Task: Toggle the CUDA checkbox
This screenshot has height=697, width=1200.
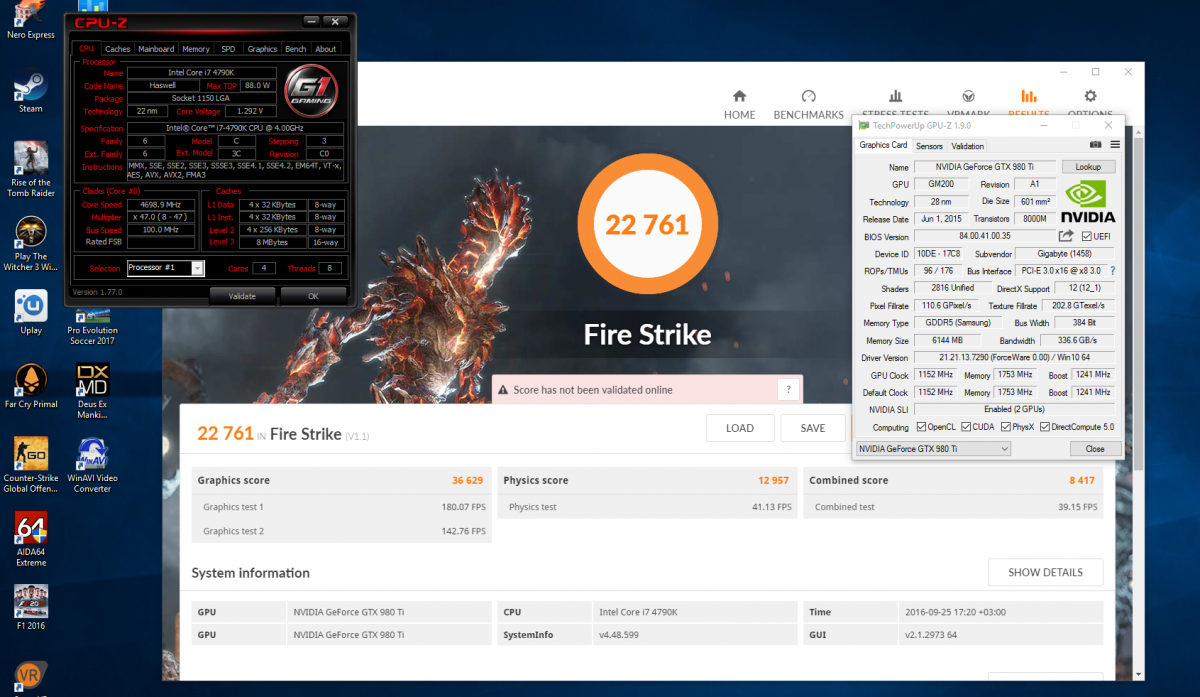Action: click(x=966, y=427)
